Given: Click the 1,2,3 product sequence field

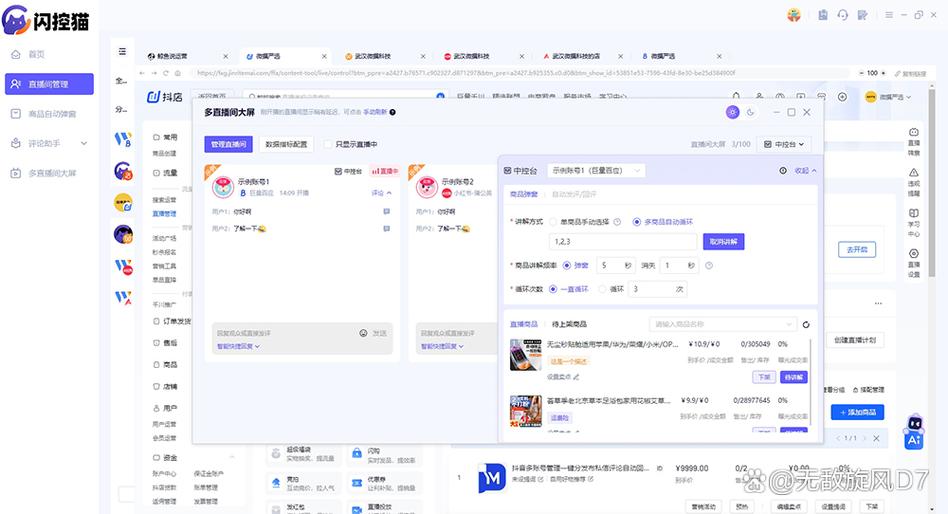Looking at the screenshot, I should click(623, 242).
